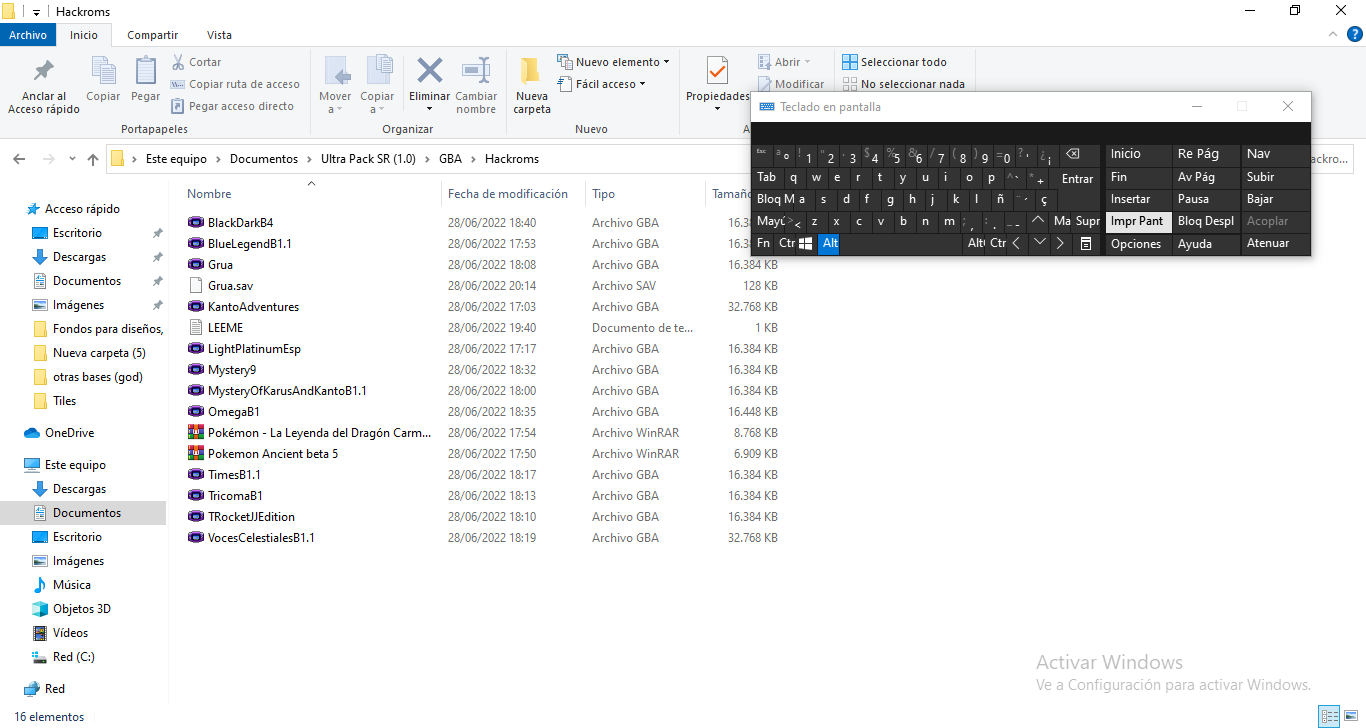Click the Propiedades icon in ribbon
Screen dimensions: 1366x728
(x=717, y=72)
